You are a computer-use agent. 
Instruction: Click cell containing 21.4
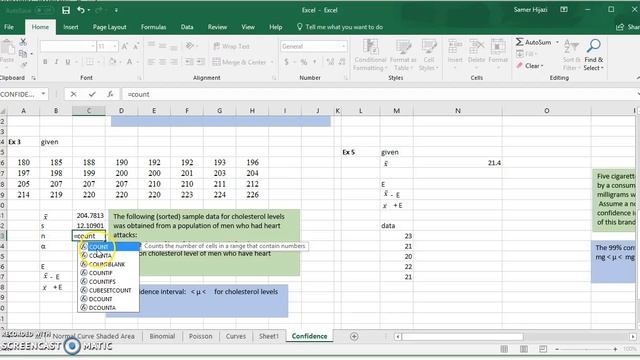[458, 163]
